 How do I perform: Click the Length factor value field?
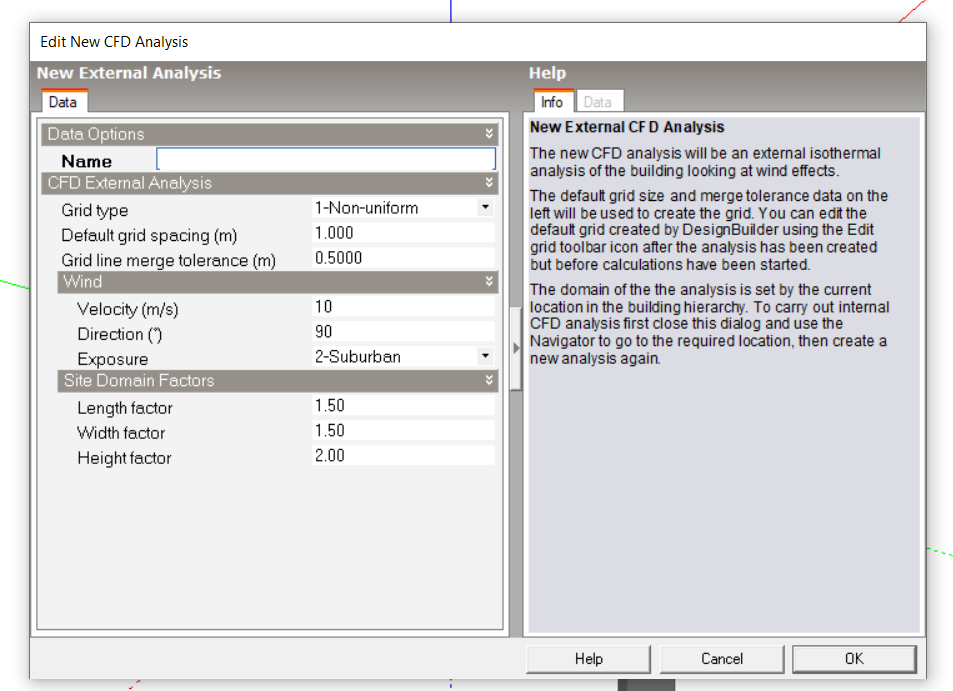point(403,406)
